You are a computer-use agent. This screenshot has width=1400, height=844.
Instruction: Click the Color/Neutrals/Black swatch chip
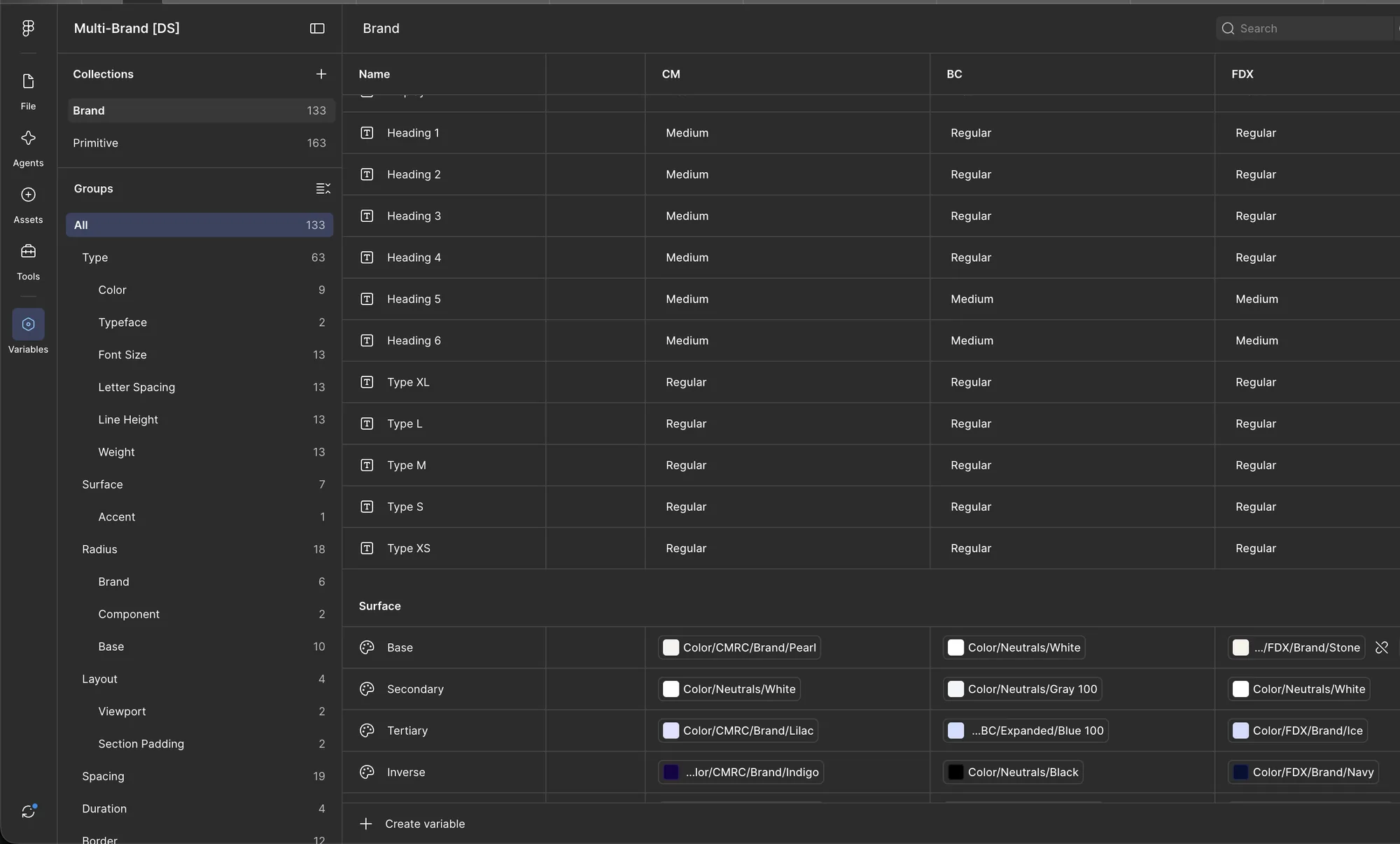click(1013, 772)
